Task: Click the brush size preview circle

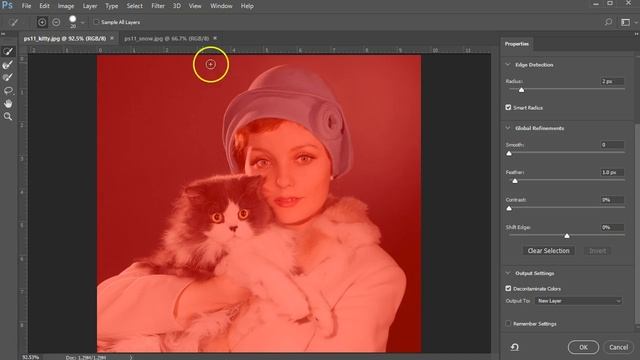Action: pyautogui.click(x=73, y=19)
